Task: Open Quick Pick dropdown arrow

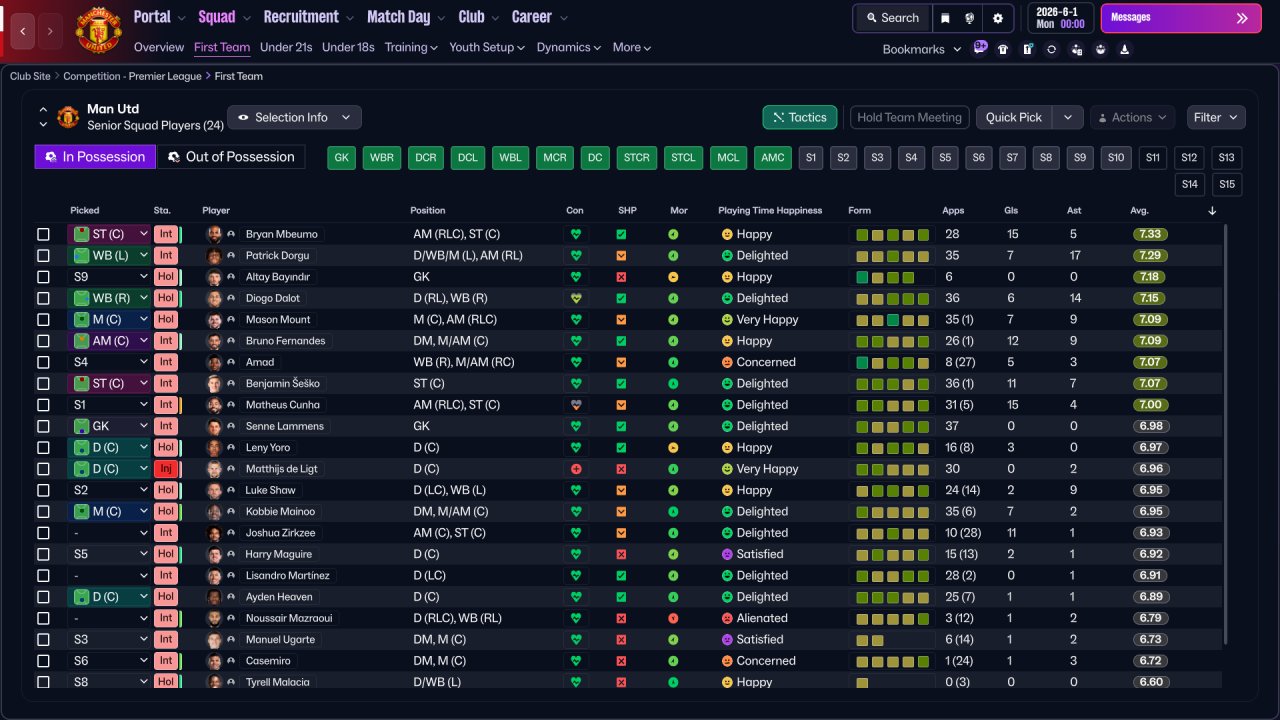Action: pos(1068,117)
